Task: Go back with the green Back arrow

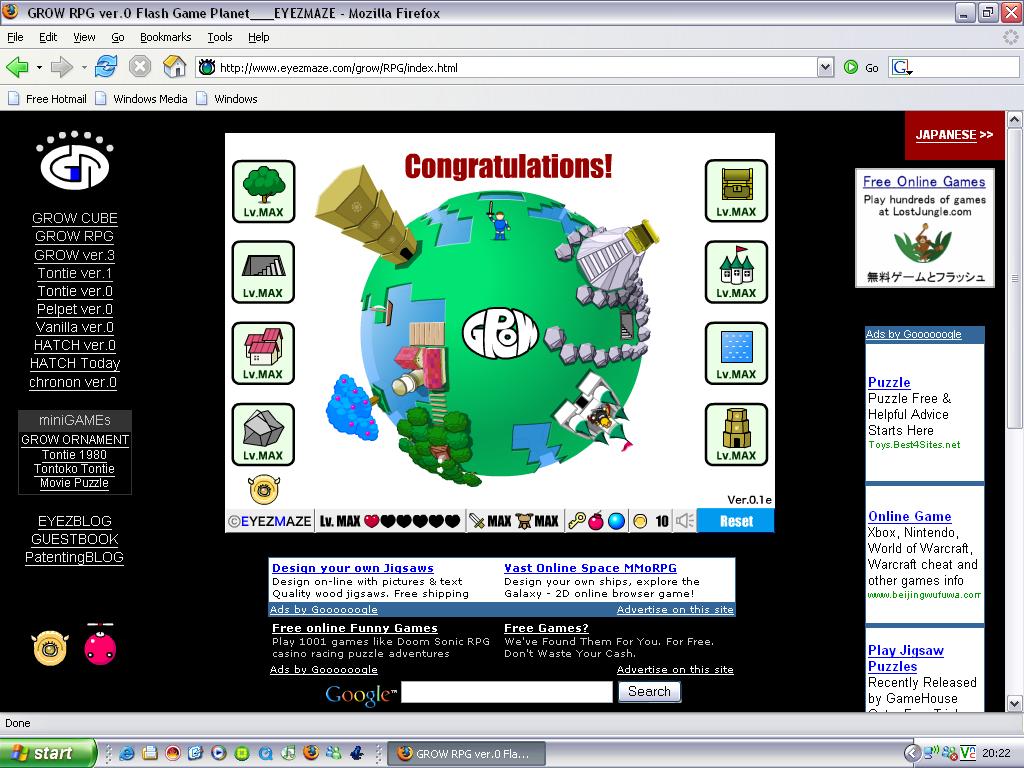Action: pos(18,67)
